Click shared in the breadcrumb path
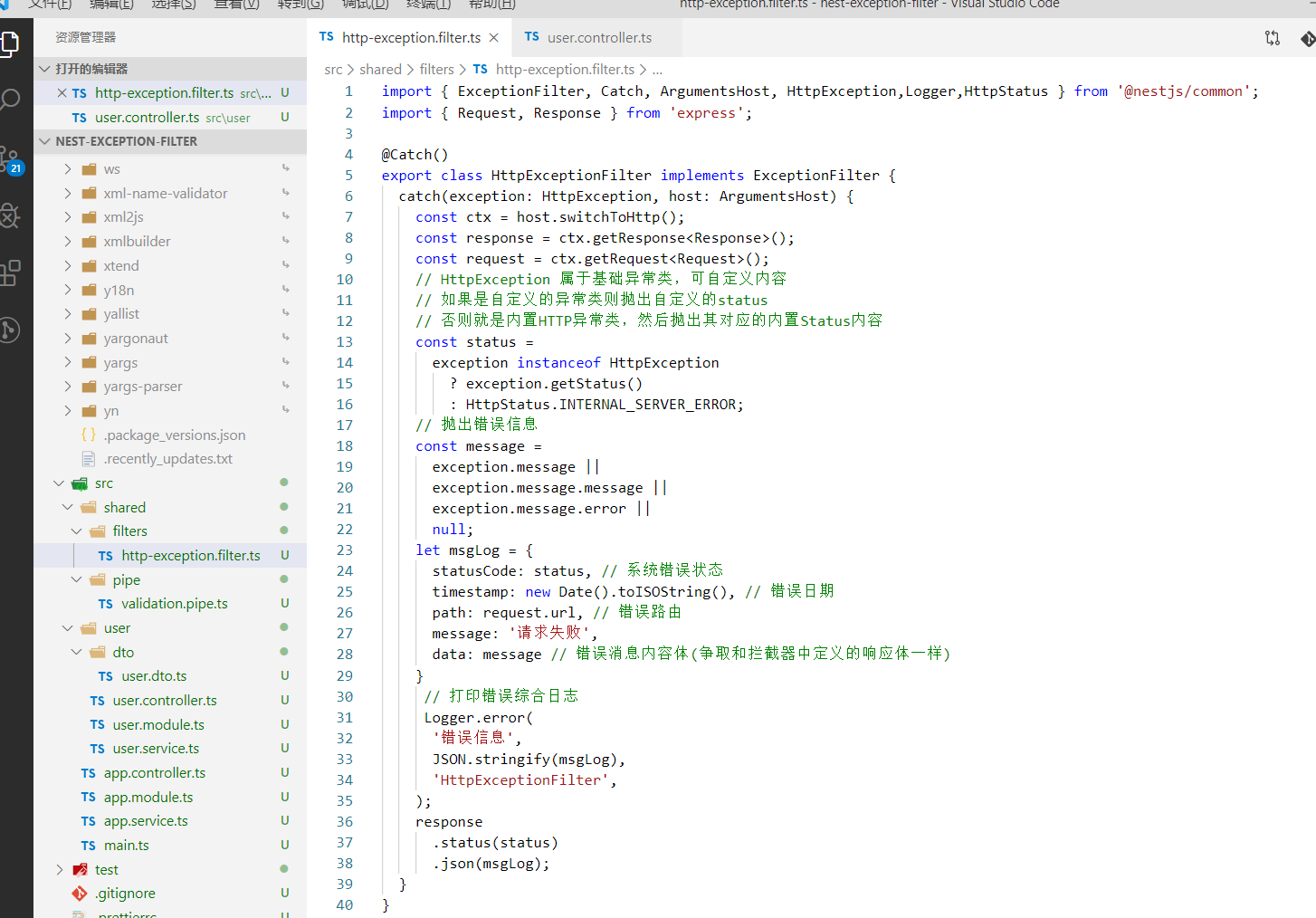This screenshot has height=918, width=1316. click(381, 69)
